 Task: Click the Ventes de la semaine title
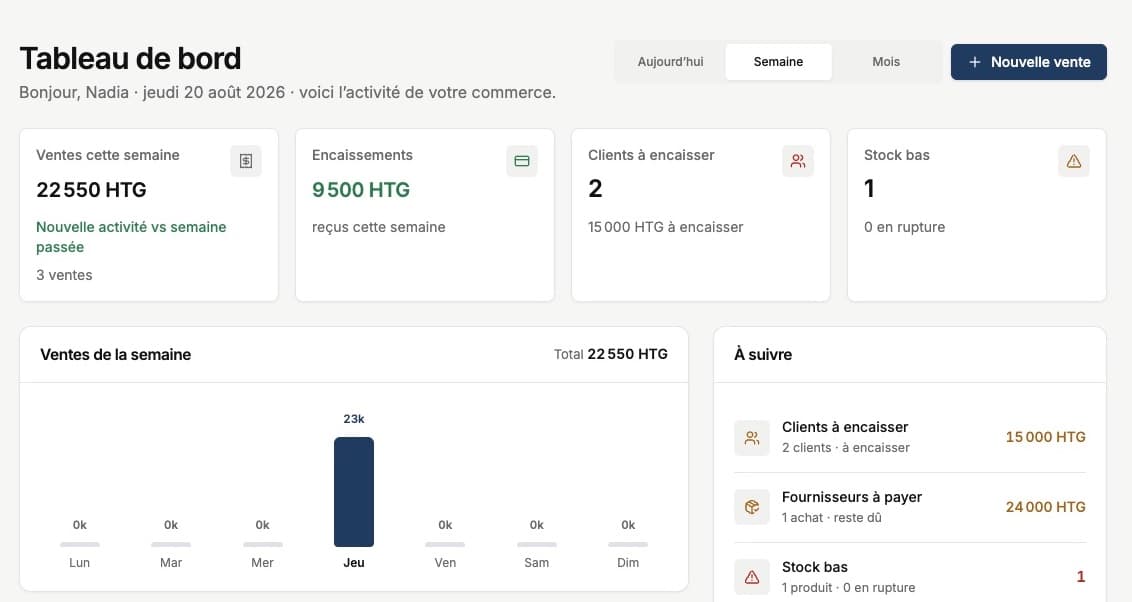116,354
